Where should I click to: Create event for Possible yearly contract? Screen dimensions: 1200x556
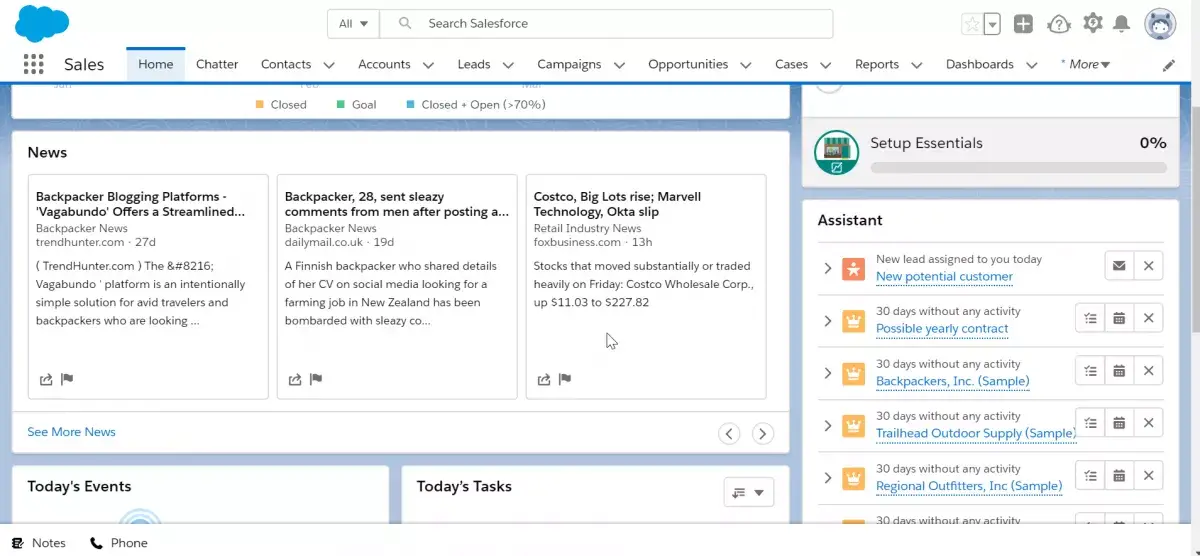(1120, 318)
